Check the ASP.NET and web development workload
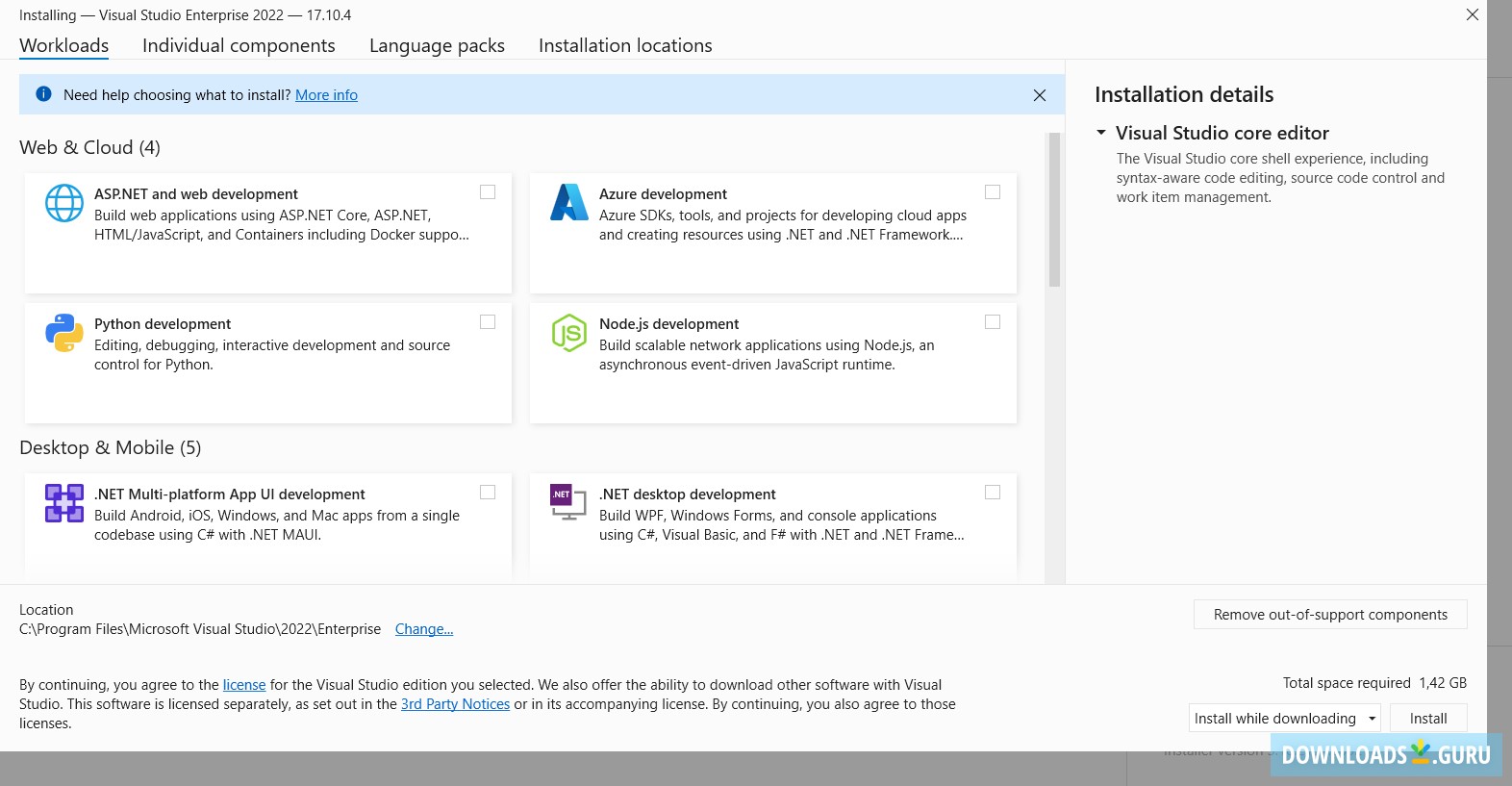This screenshot has width=1512, height=786. 488,192
